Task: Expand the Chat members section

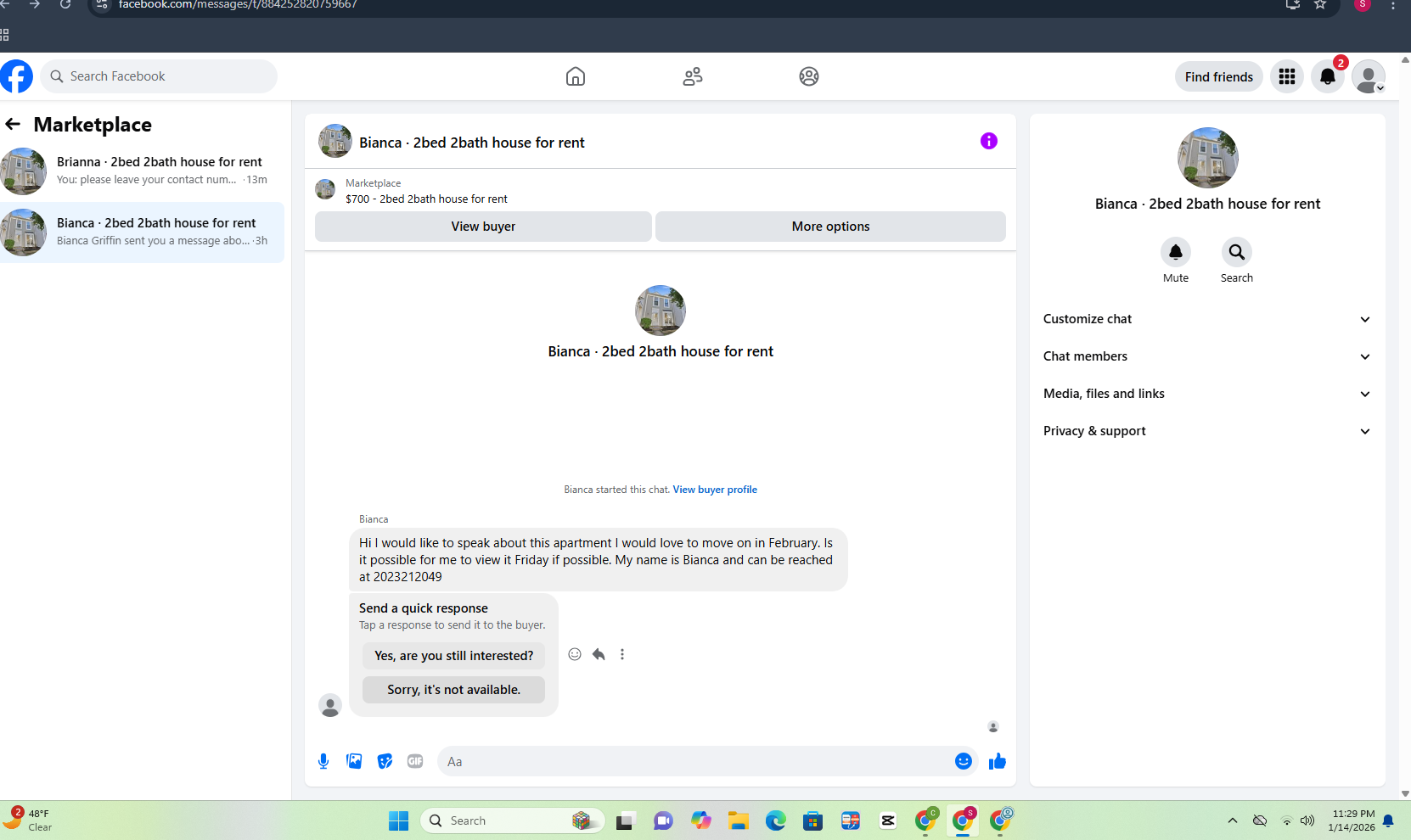Action: pos(1207,356)
